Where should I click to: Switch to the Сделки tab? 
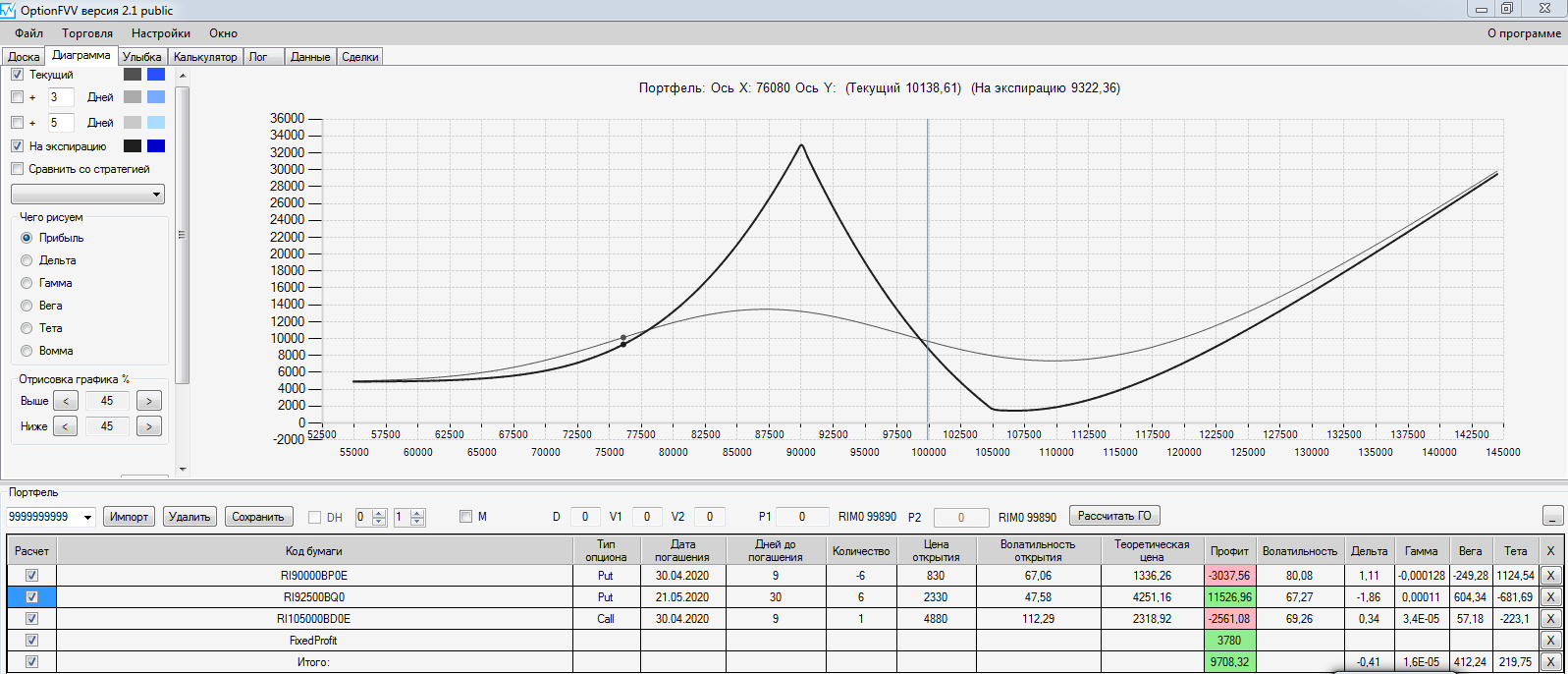(360, 57)
